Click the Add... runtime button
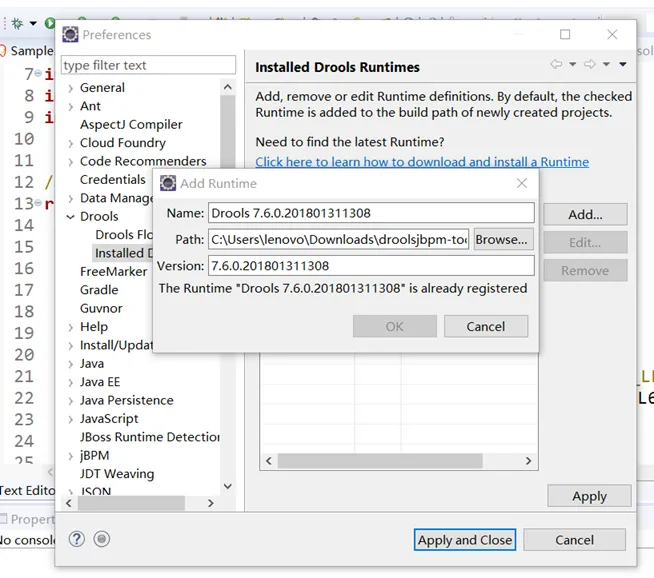The image size is (654, 578). coord(585,214)
